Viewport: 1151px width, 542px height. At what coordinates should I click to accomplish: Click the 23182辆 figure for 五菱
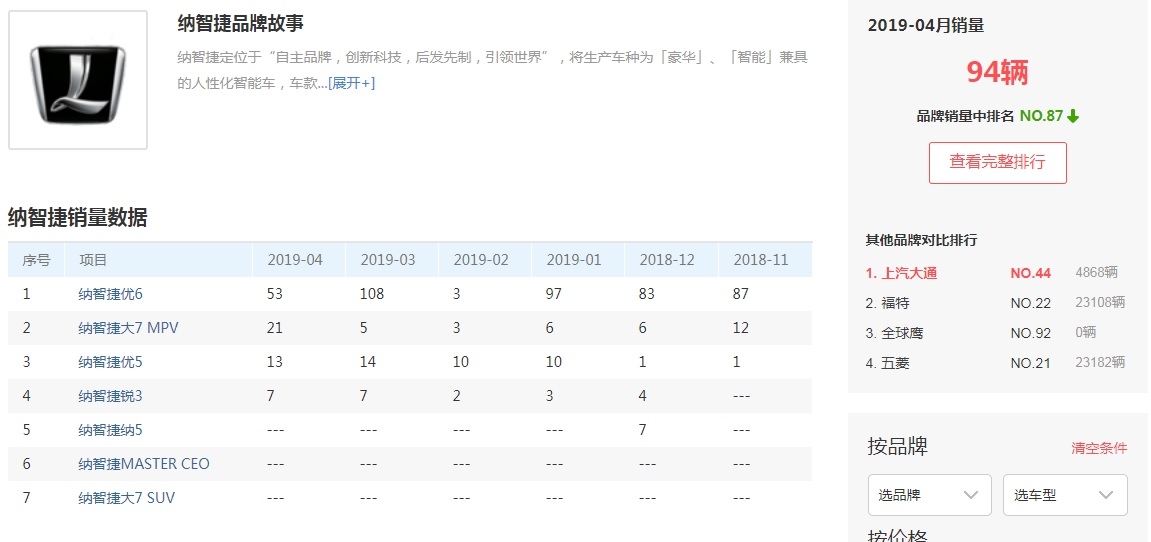[1100, 362]
